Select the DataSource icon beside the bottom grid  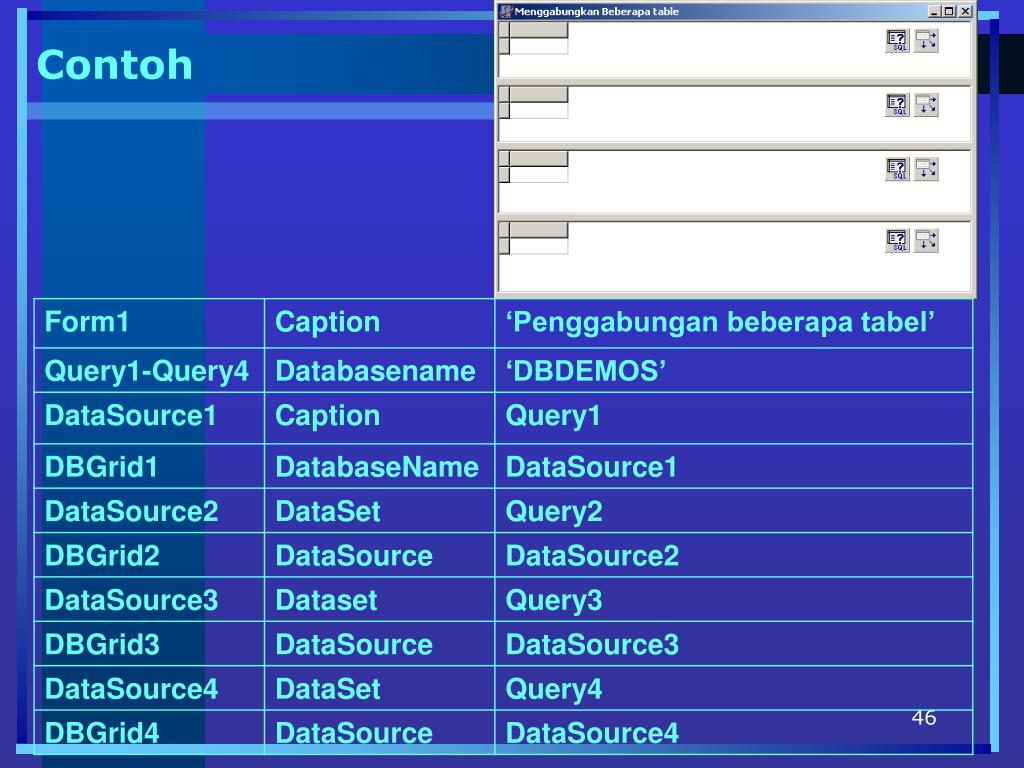click(926, 240)
